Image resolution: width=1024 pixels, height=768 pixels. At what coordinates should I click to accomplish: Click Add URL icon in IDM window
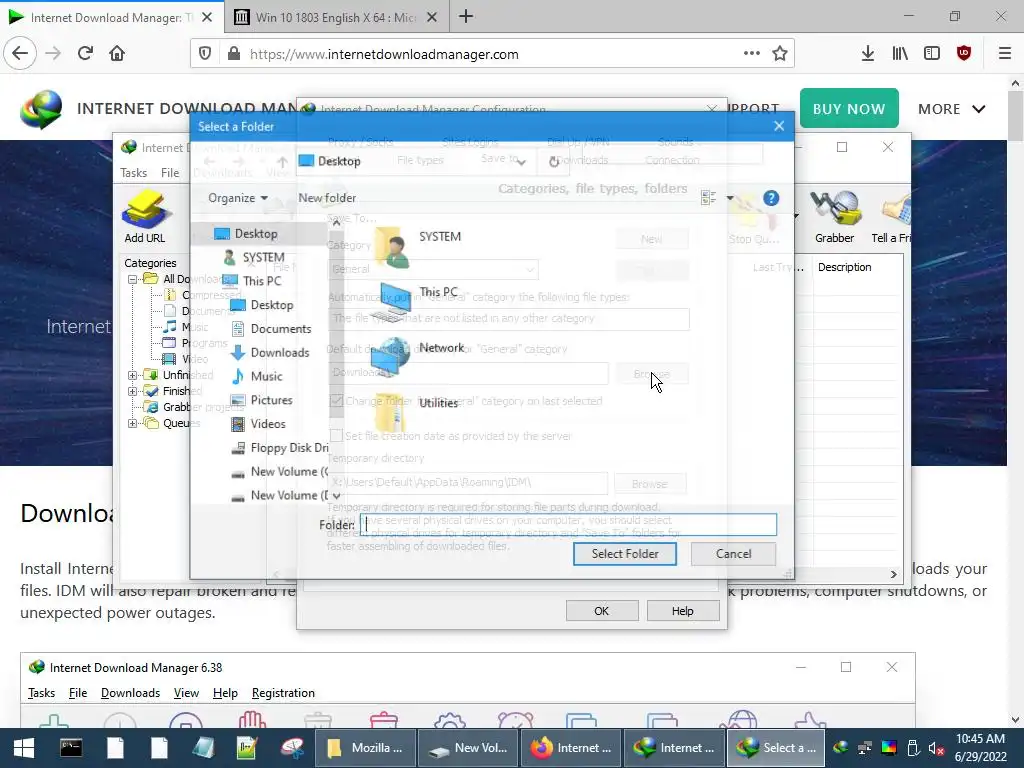145,216
